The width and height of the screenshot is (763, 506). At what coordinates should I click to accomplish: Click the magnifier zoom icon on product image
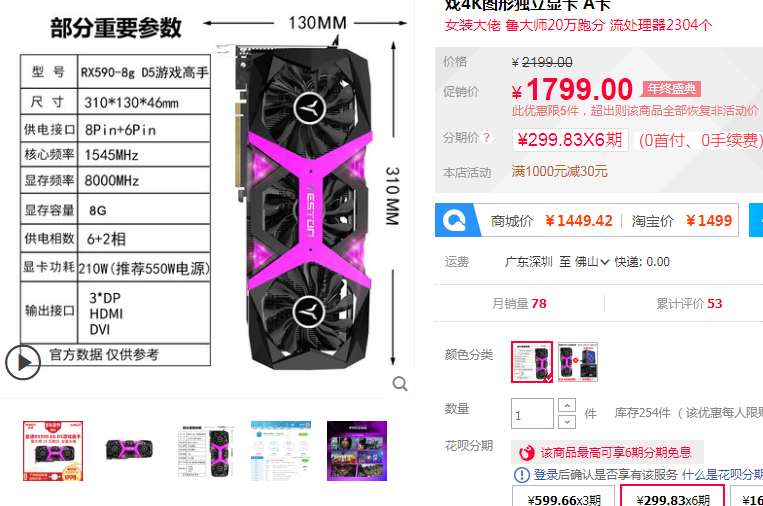click(400, 384)
